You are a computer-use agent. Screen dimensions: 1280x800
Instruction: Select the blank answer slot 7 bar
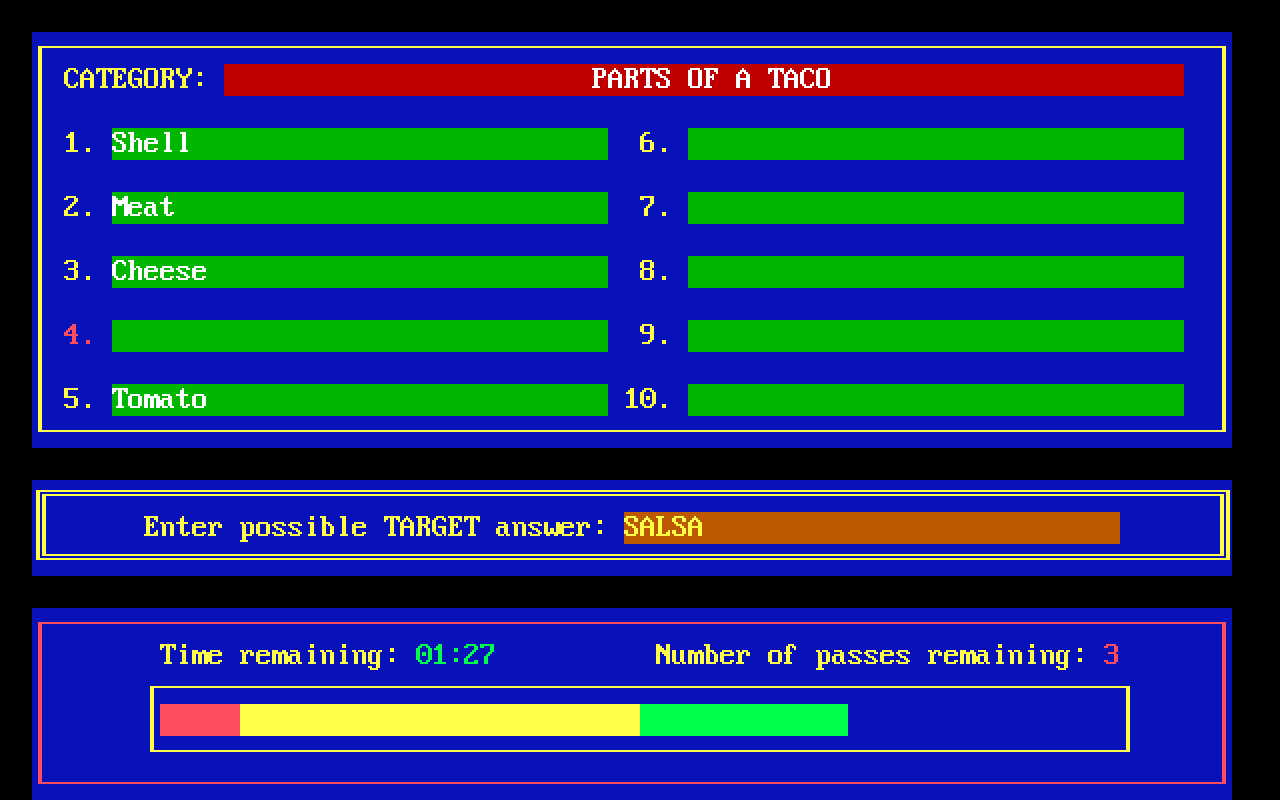click(x=935, y=207)
